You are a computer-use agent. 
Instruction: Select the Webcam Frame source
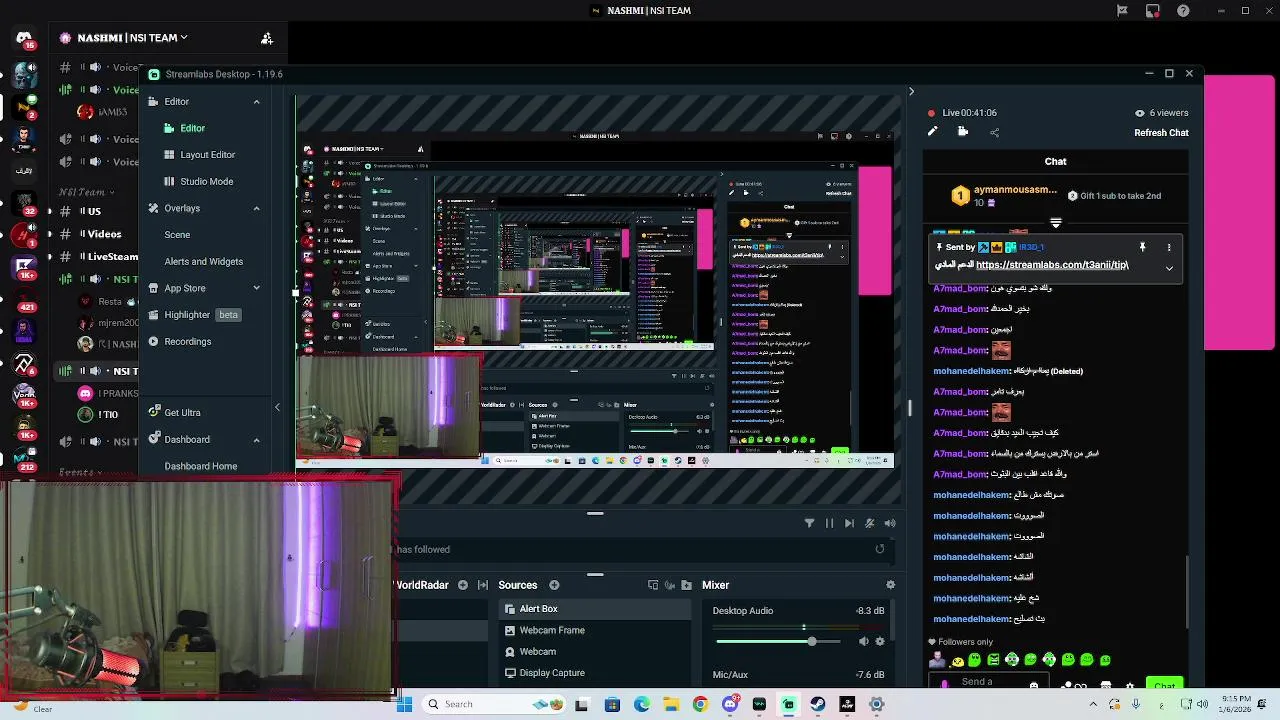click(595, 631)
